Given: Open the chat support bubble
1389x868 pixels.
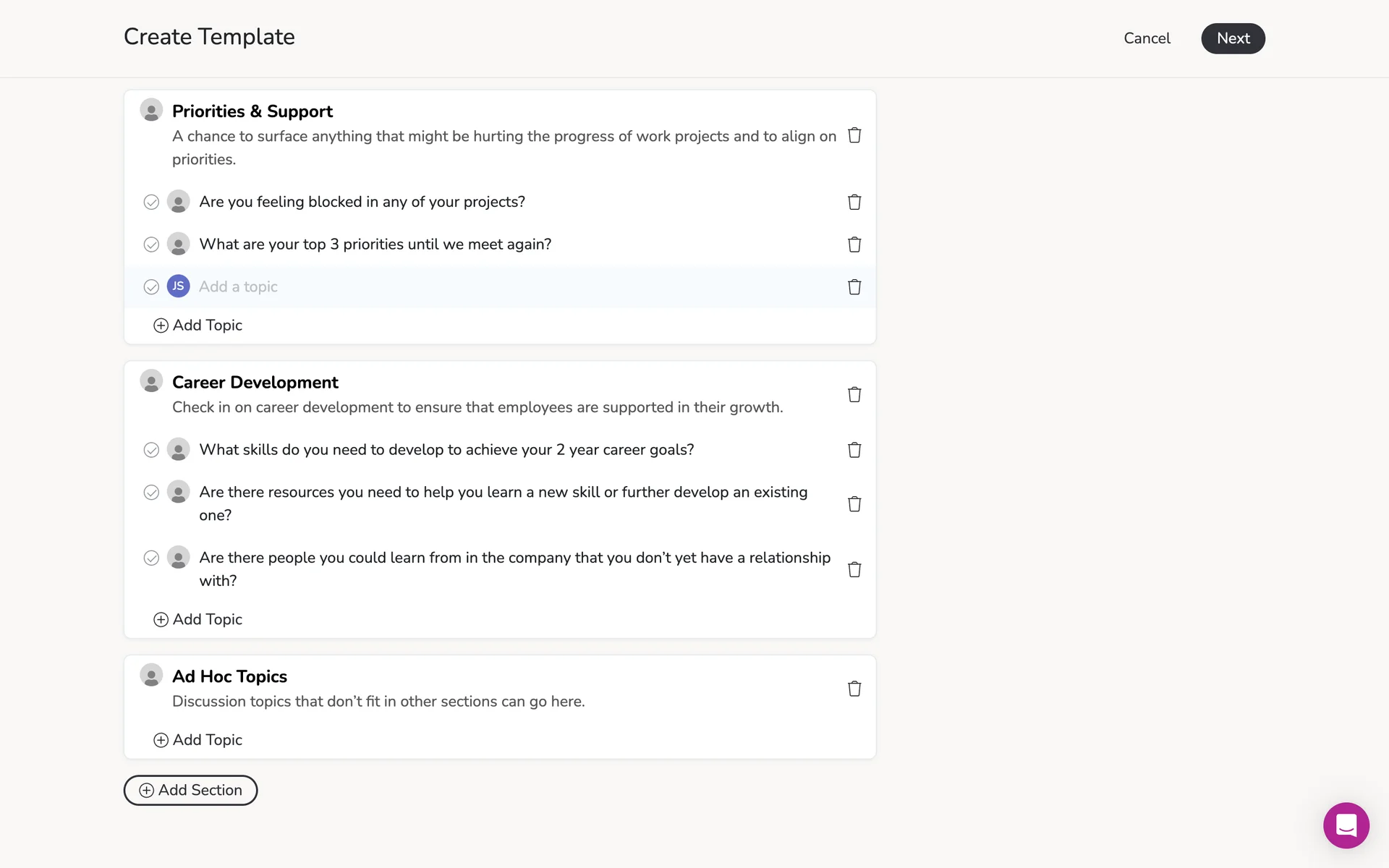Looking at the screenshot, I should [x=1346, y=825].
